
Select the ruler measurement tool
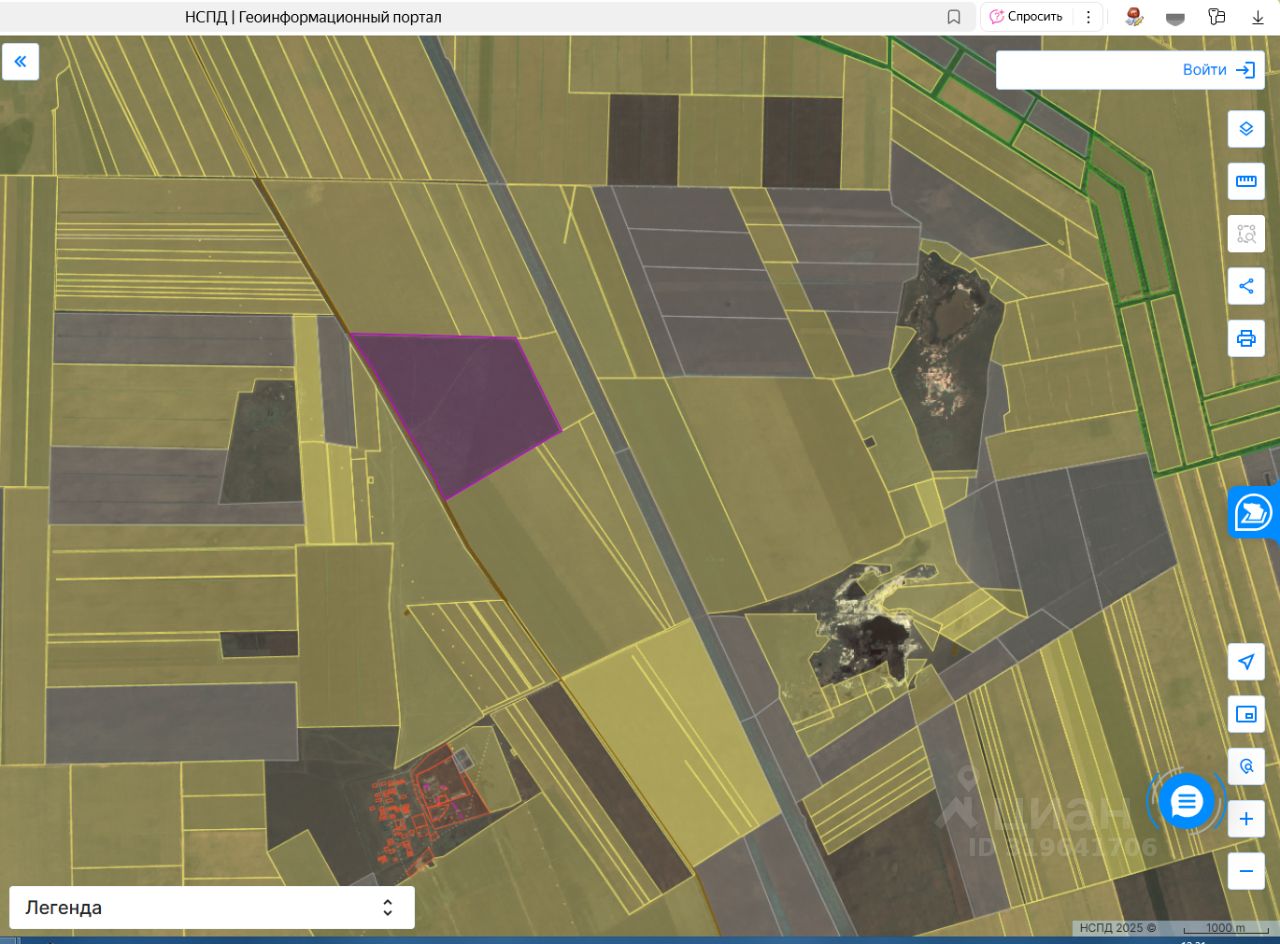pos(1246,181)
